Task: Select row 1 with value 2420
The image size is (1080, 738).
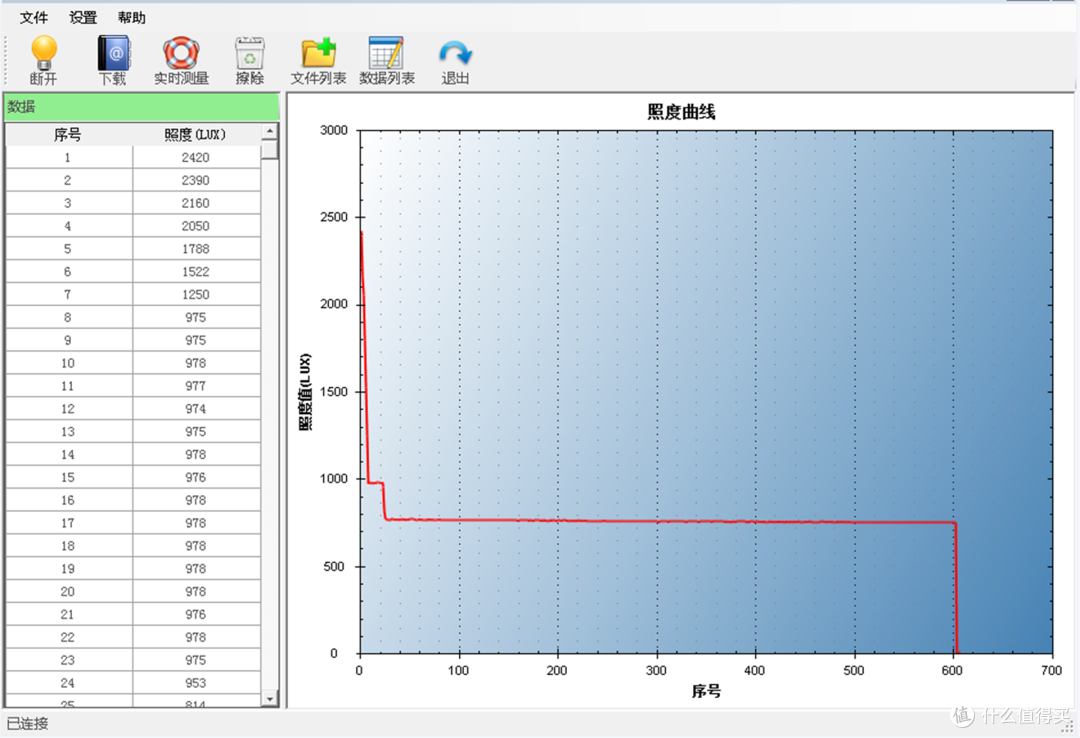Action: (x=133, y=158)
